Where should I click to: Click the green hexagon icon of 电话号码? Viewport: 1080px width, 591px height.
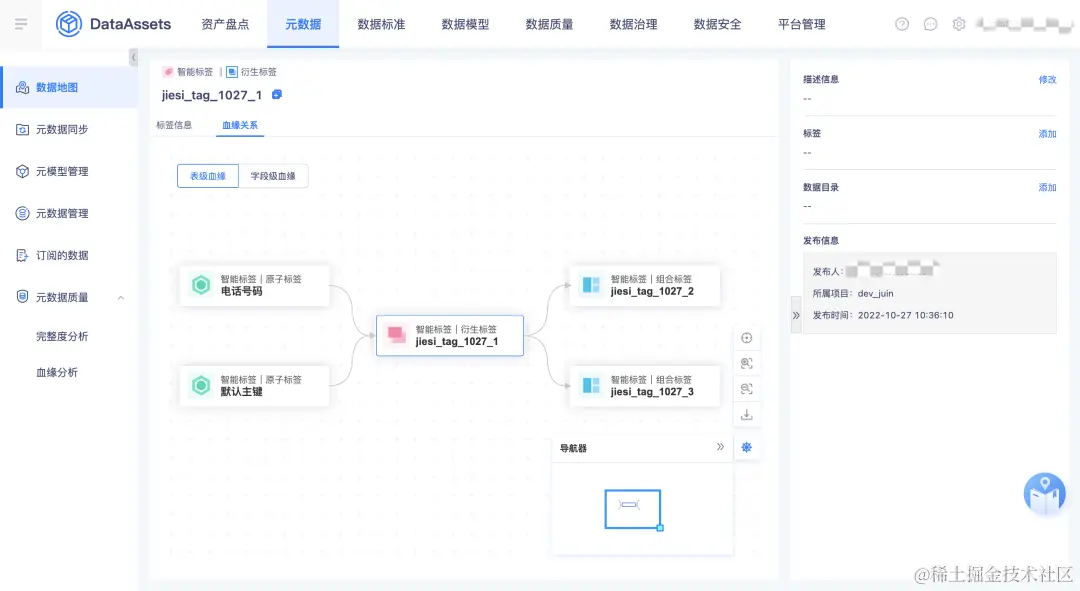coord(201,284)
